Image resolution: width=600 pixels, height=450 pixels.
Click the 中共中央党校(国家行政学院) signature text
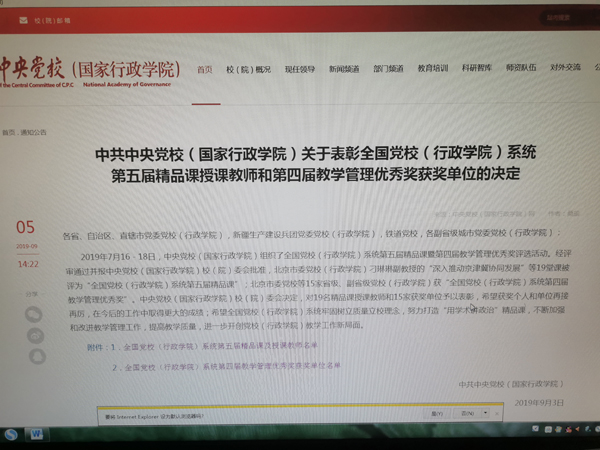511,384
